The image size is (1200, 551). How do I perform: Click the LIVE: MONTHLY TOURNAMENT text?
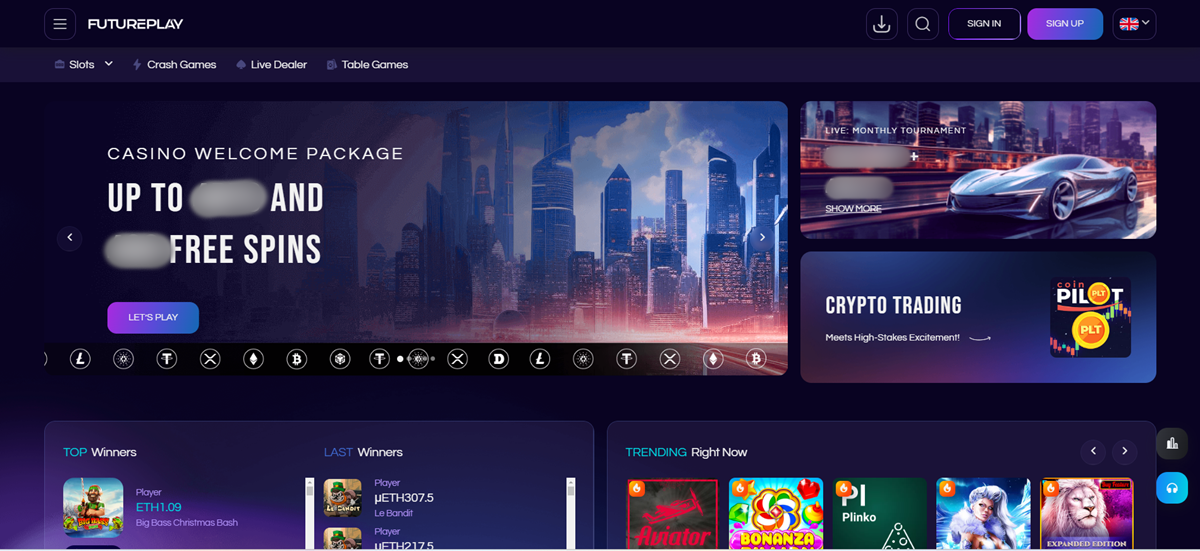coord(896,130)
